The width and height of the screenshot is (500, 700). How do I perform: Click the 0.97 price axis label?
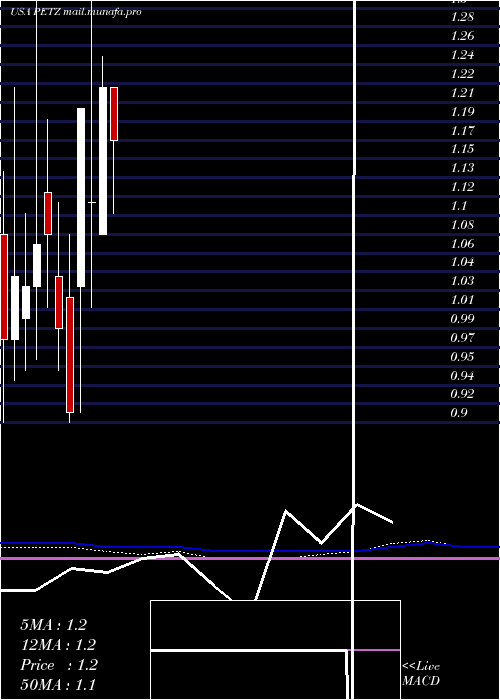[462, 338]
